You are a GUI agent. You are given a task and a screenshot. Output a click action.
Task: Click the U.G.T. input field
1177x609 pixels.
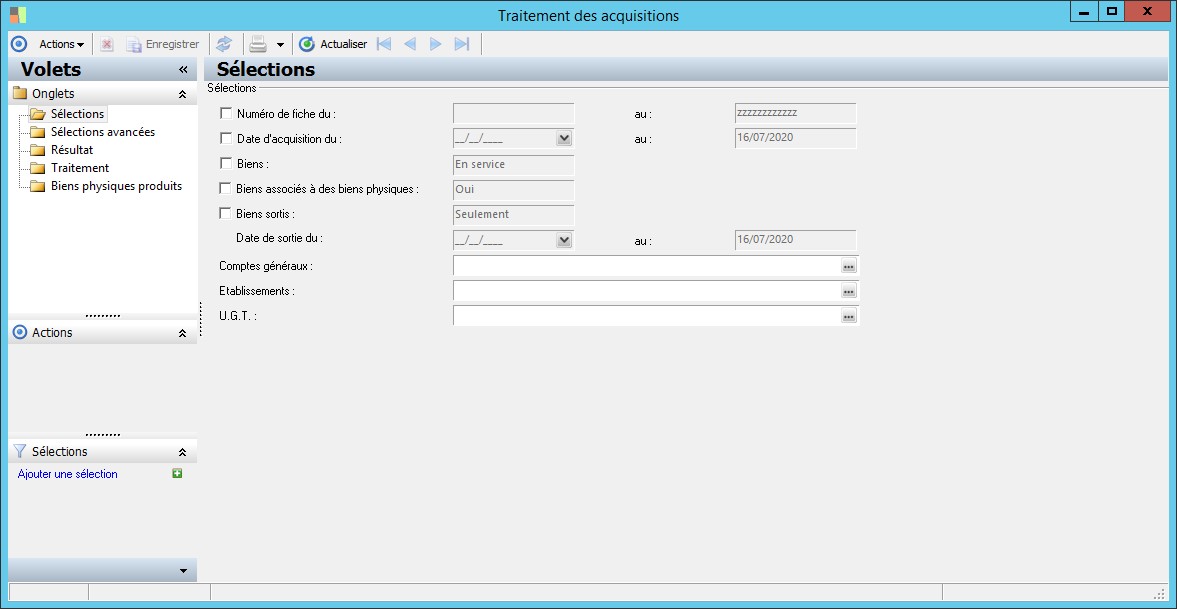coord(646,316)
